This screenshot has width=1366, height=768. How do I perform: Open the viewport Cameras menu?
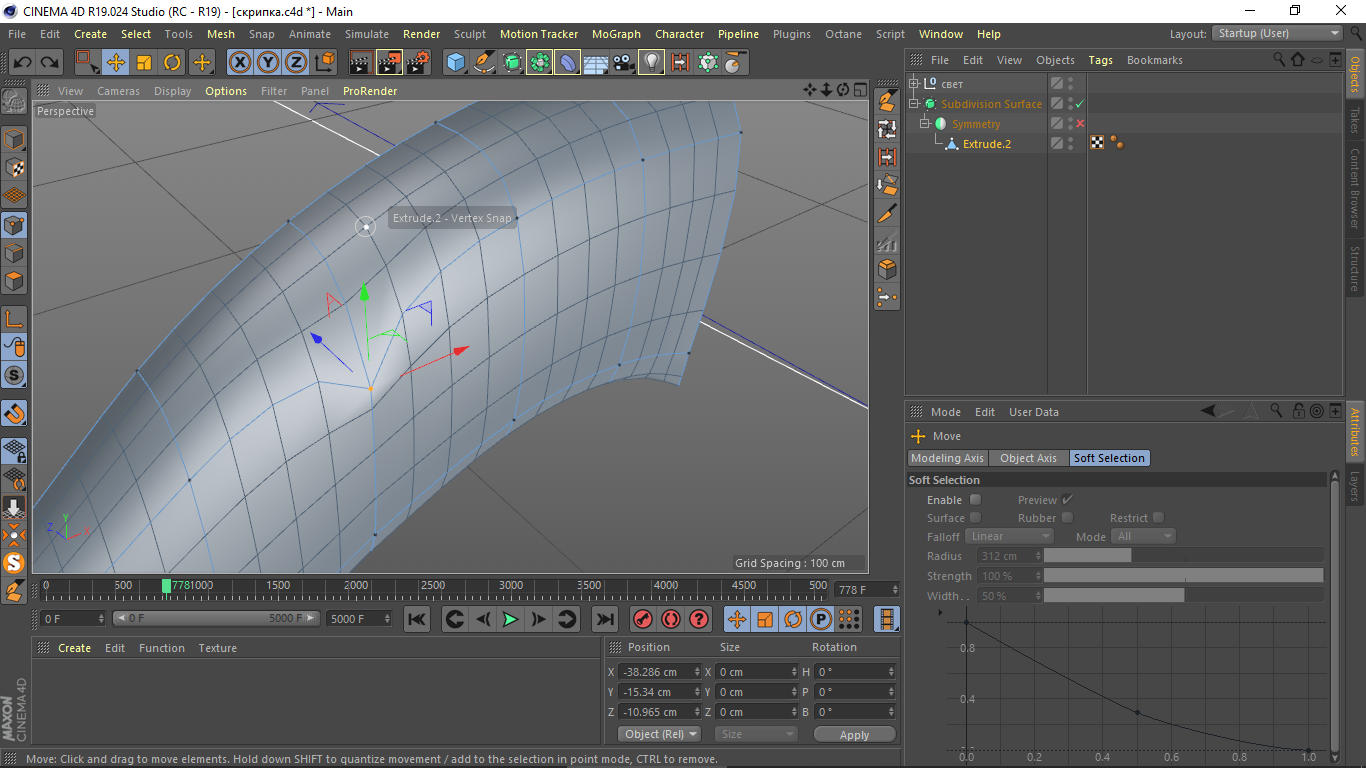[118, 91]
